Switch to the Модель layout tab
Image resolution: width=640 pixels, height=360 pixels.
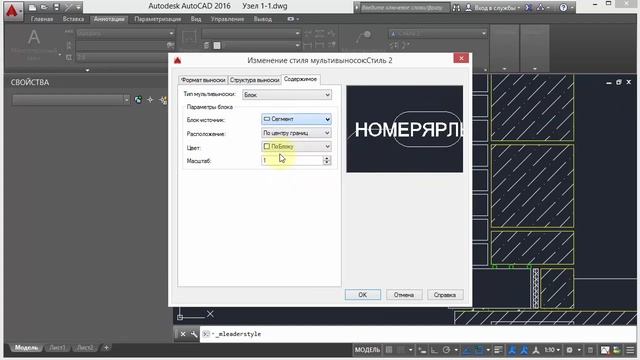point(26,348)
